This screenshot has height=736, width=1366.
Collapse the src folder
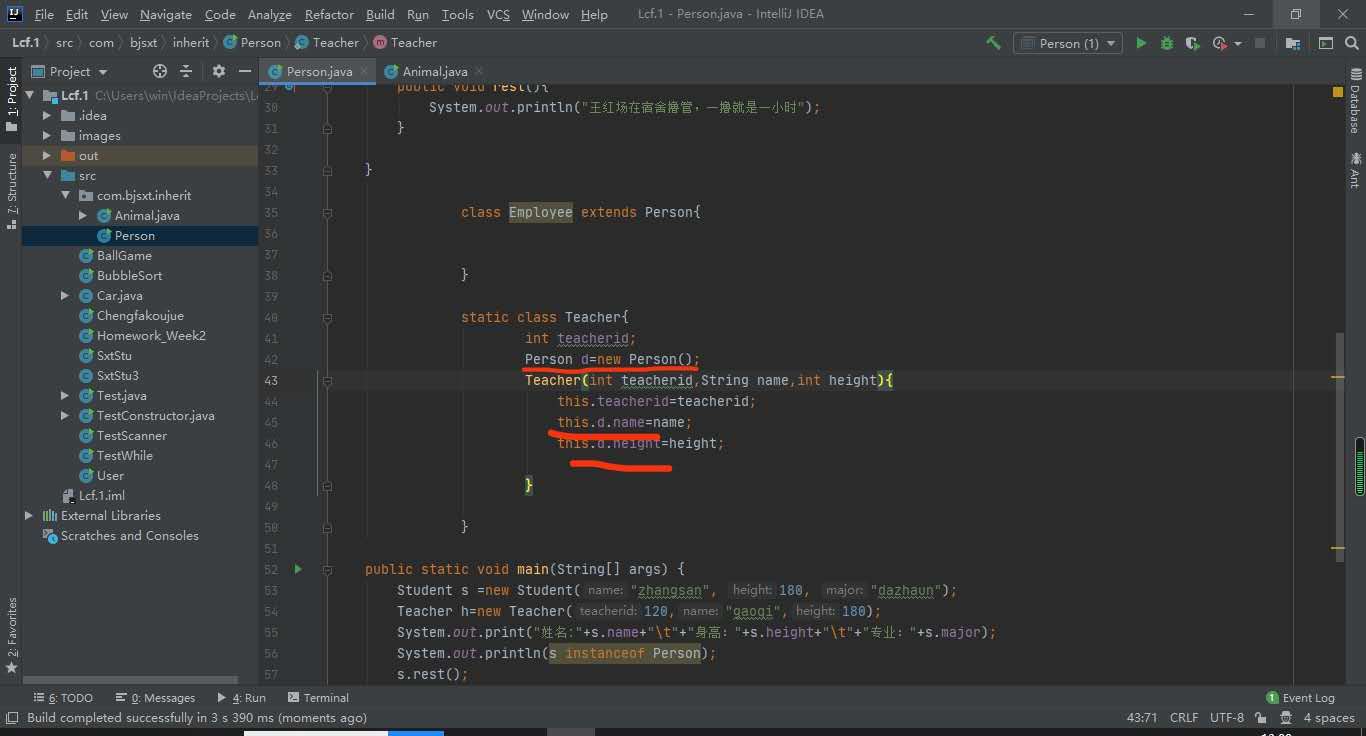(x=47, y=175)
